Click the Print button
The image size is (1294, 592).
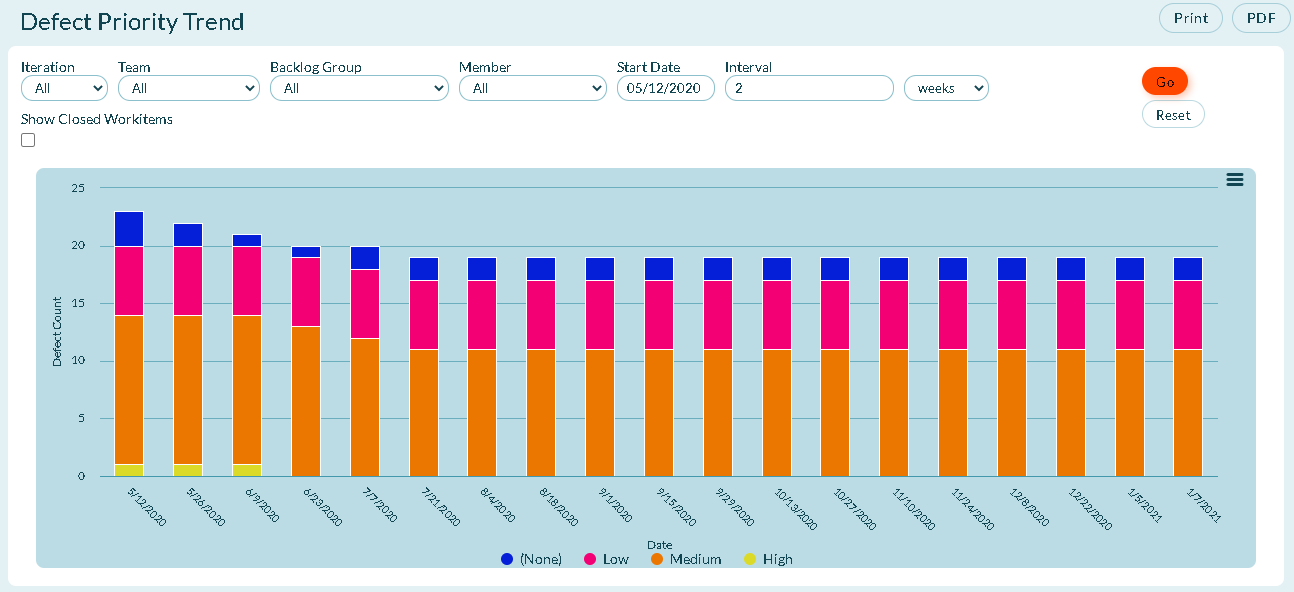click(x=1191, y=18)
